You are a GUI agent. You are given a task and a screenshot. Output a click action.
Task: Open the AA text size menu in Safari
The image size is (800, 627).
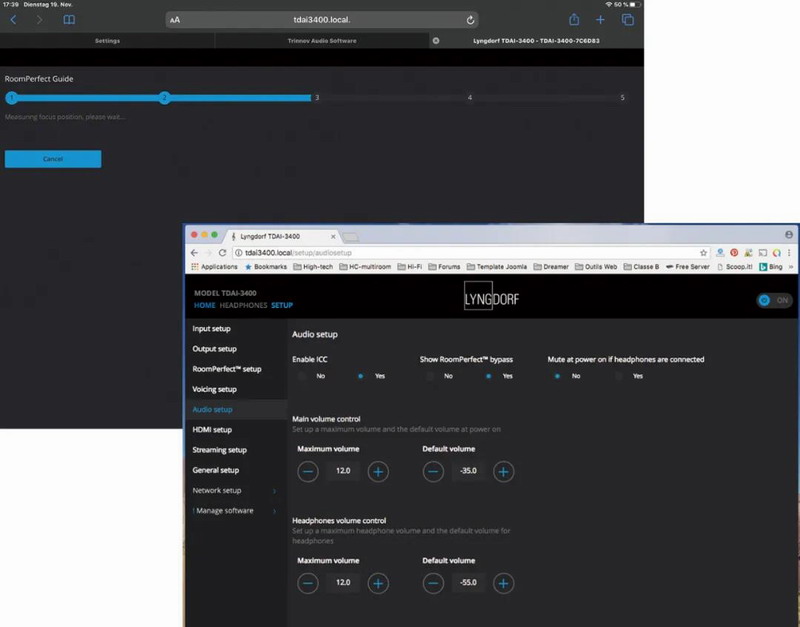175,20
